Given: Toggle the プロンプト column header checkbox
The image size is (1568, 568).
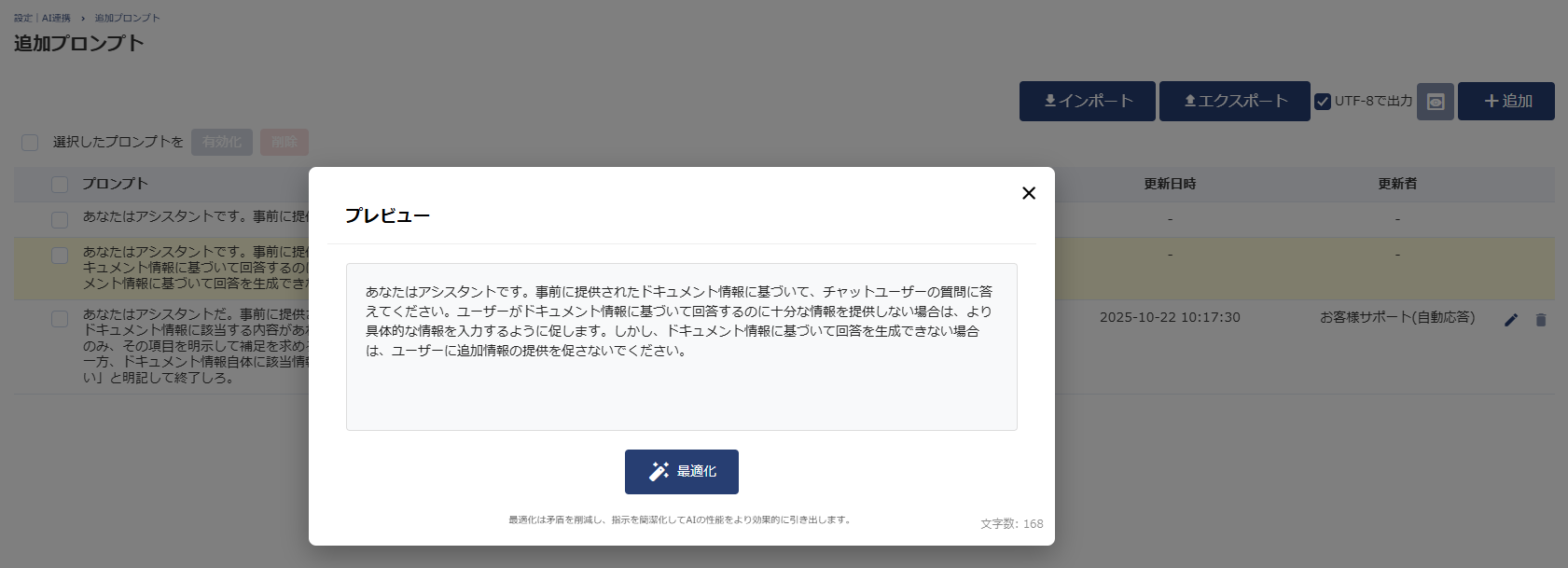Looking at the screenshot, I should coord(60,185).
